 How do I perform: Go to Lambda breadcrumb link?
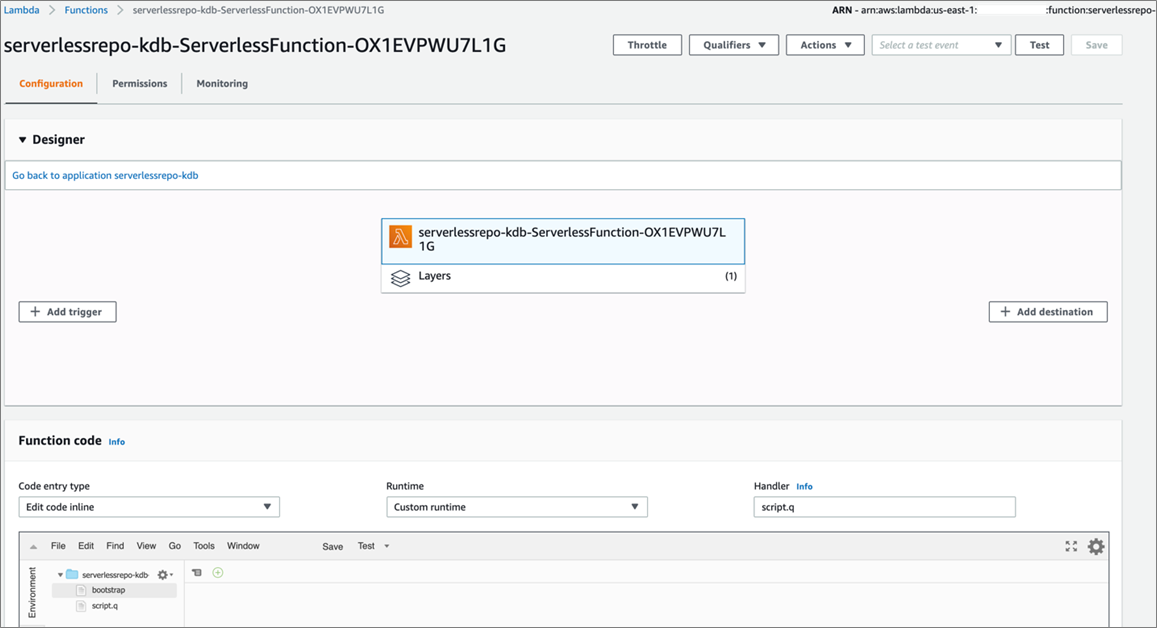[x=21, y=10]
